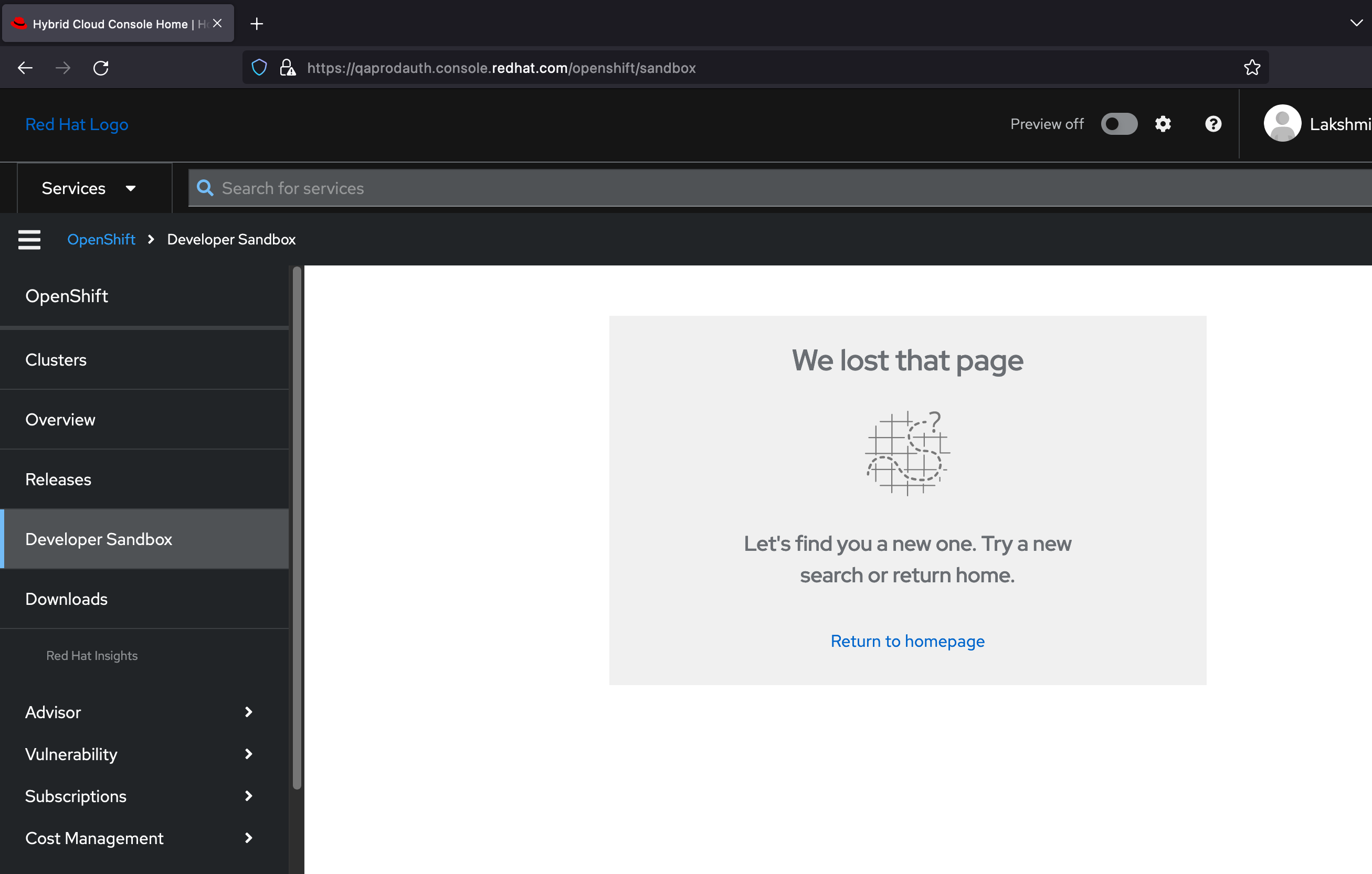Image resolution: width=1372 pixels, height=874 pixels.
Task: Click the user avatar icon for Lakshmi
Action: pyautogui.click(x=1282, y=124)
